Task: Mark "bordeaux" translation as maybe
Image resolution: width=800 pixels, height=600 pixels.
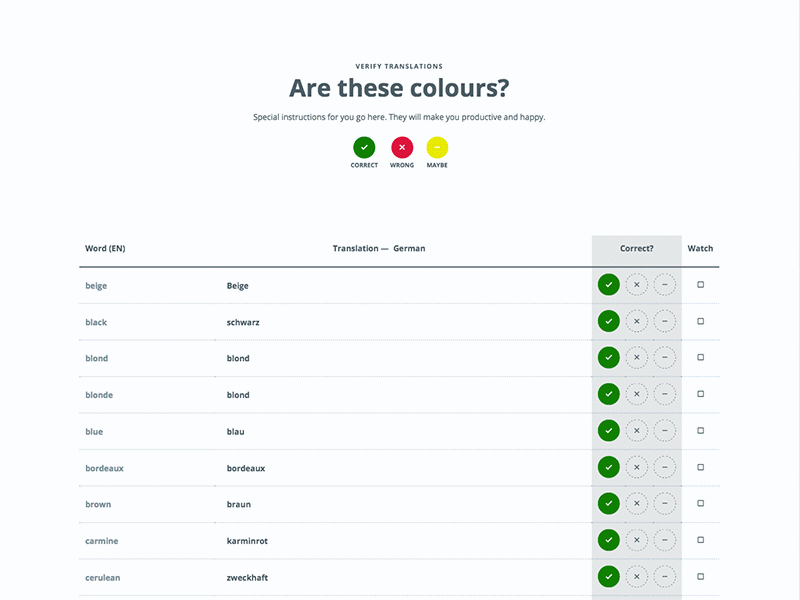Action: [x=665, y=467]
